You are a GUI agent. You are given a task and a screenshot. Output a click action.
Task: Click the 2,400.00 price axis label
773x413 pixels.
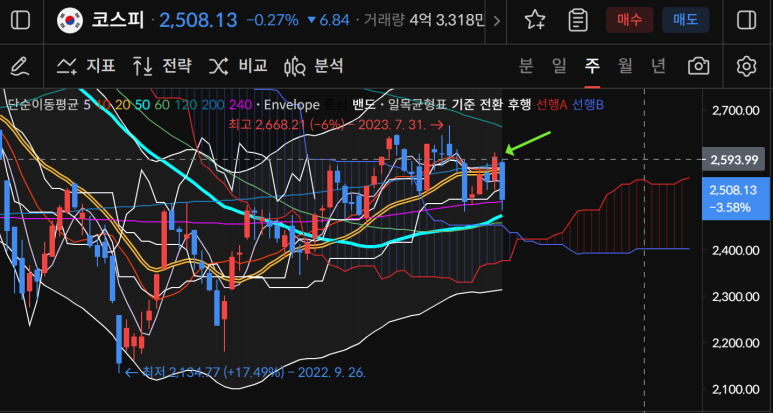pos(736,250)
